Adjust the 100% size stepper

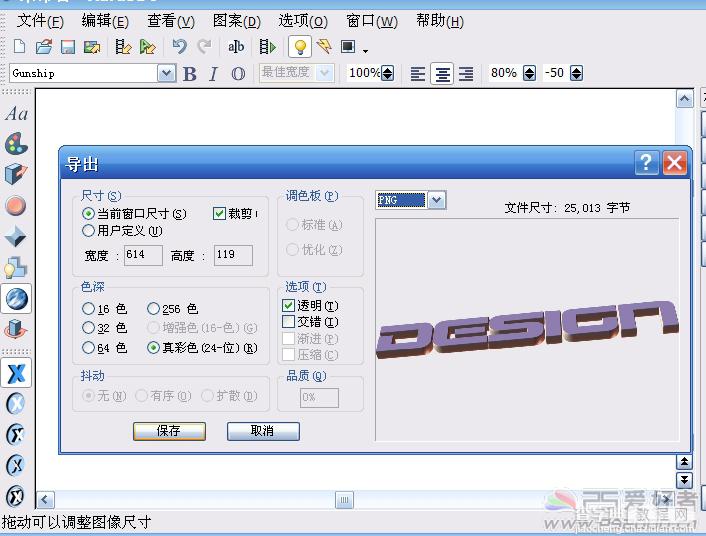(x=387, y=73)
